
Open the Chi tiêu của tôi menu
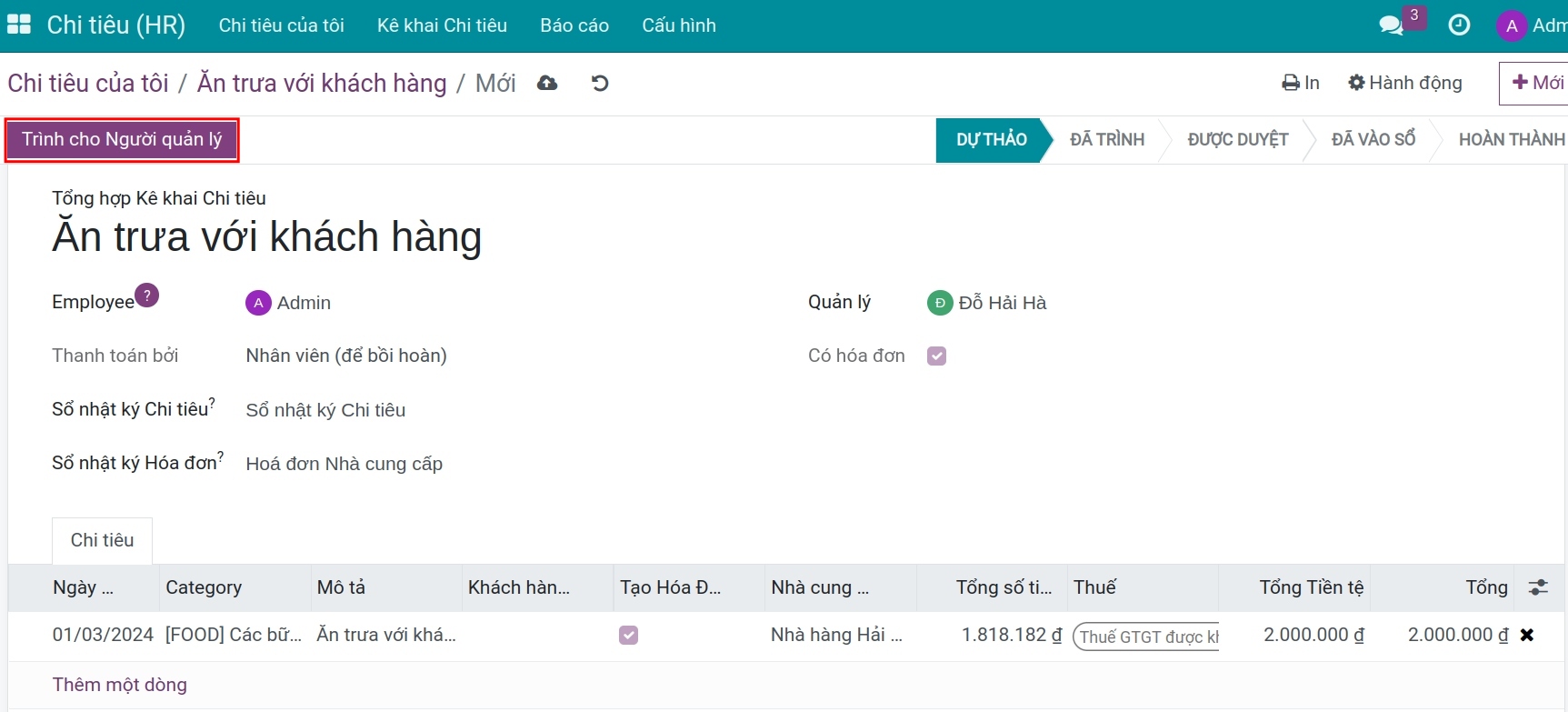[282, 25]
